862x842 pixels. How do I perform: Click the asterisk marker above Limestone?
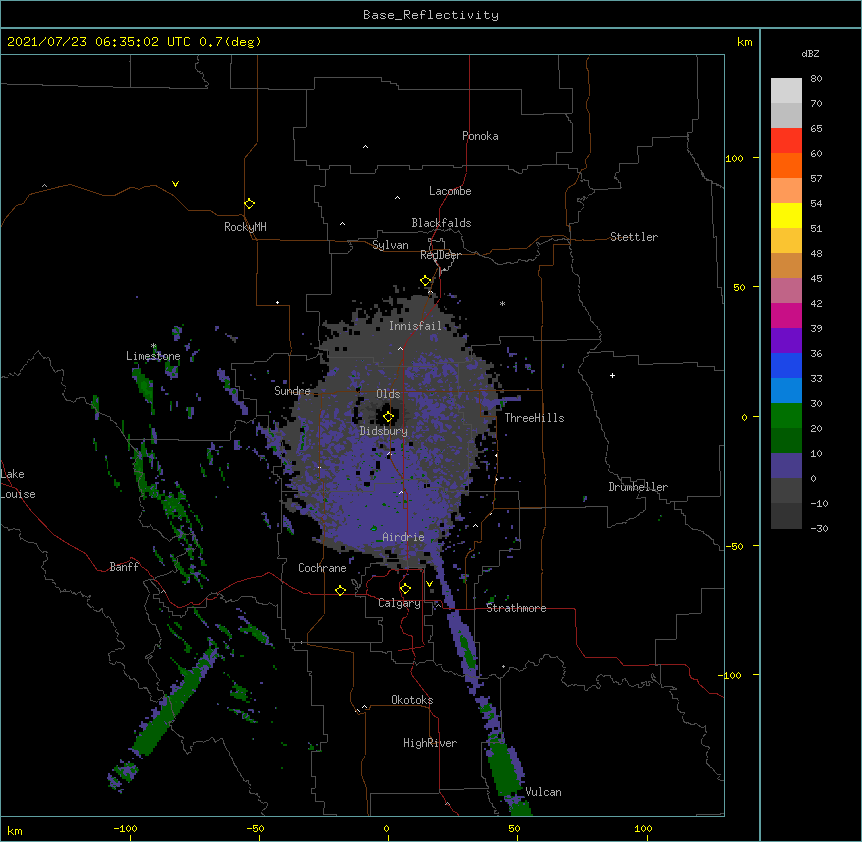click(x=153, y=346)
